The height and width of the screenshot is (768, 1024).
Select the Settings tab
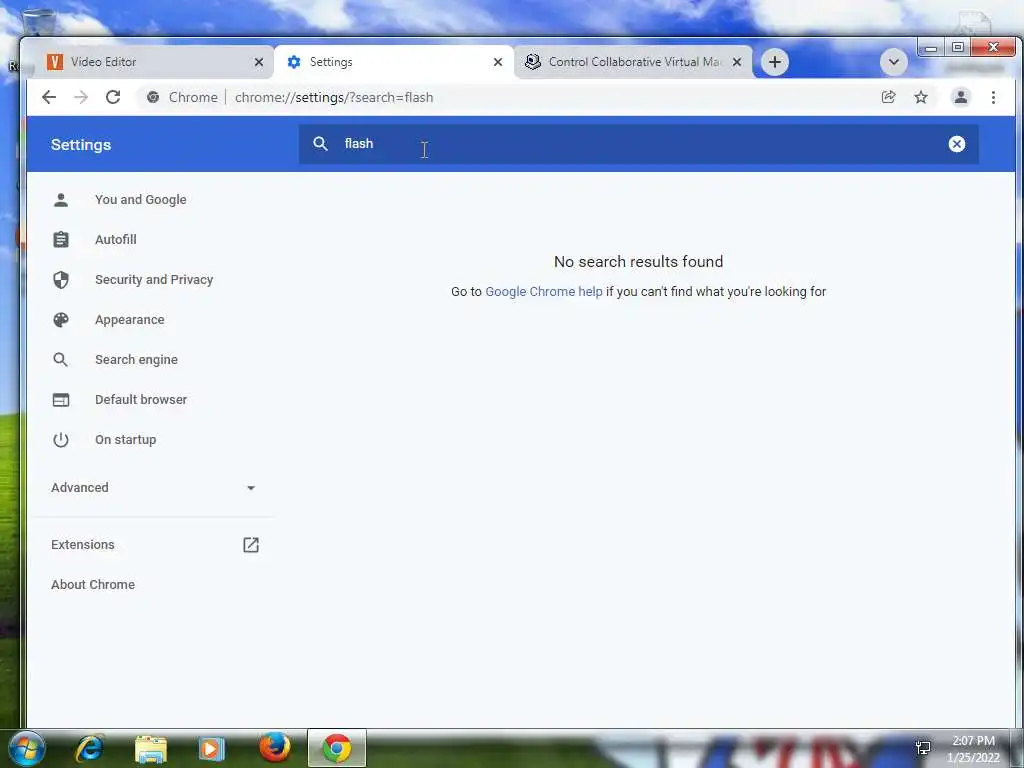394,62
